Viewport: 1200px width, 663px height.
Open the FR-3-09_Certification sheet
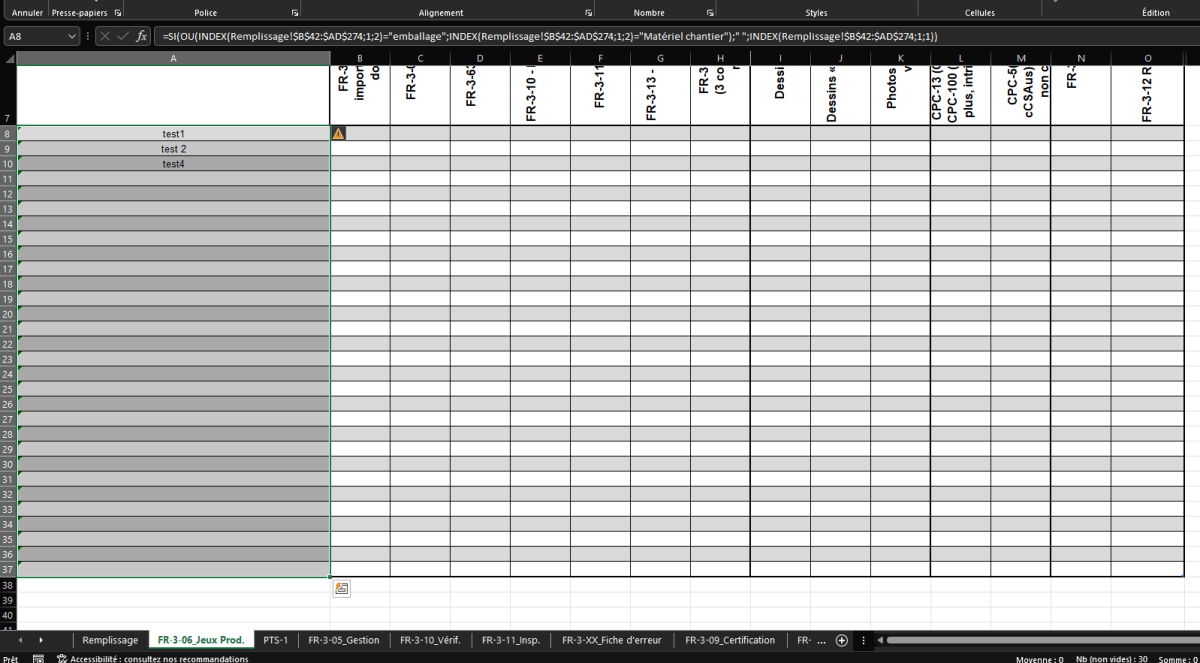coord(731,640)
